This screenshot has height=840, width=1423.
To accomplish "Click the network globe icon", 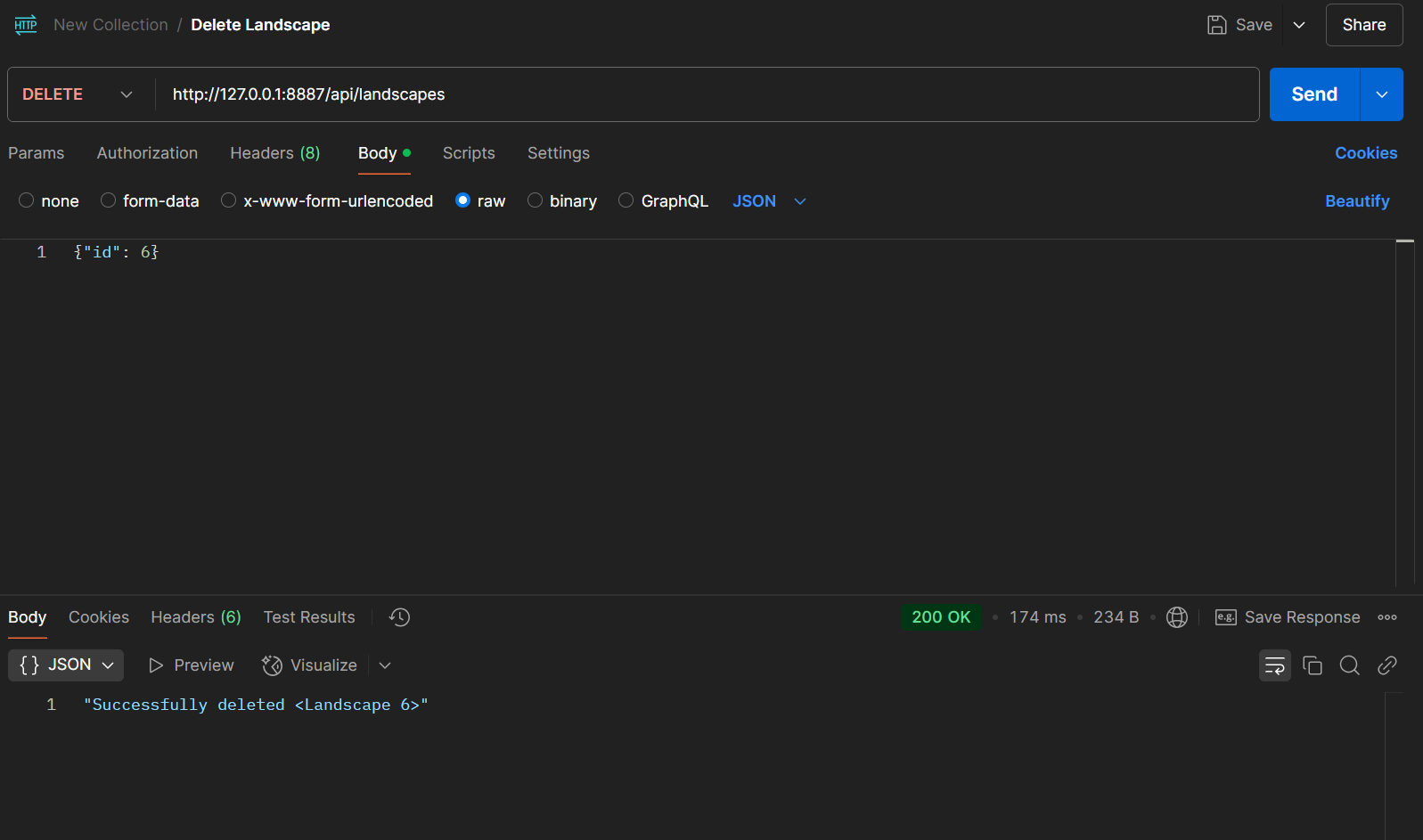I will pyautogui.click(x=1177, y=617).
